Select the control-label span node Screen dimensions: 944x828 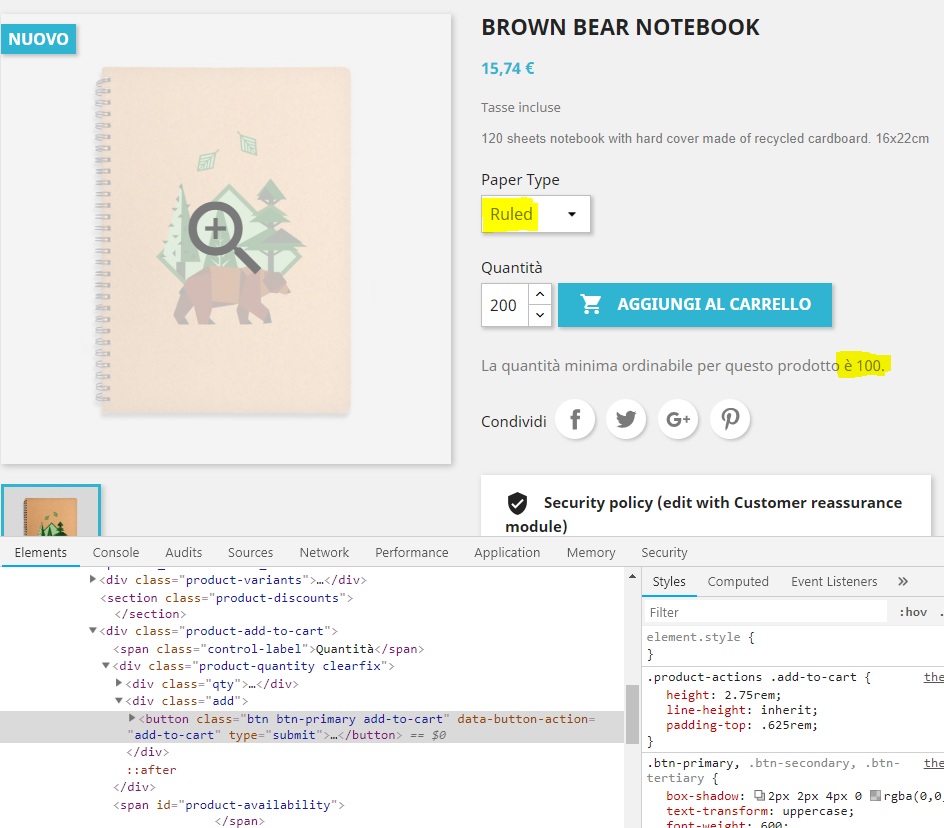tap(269, 649)
